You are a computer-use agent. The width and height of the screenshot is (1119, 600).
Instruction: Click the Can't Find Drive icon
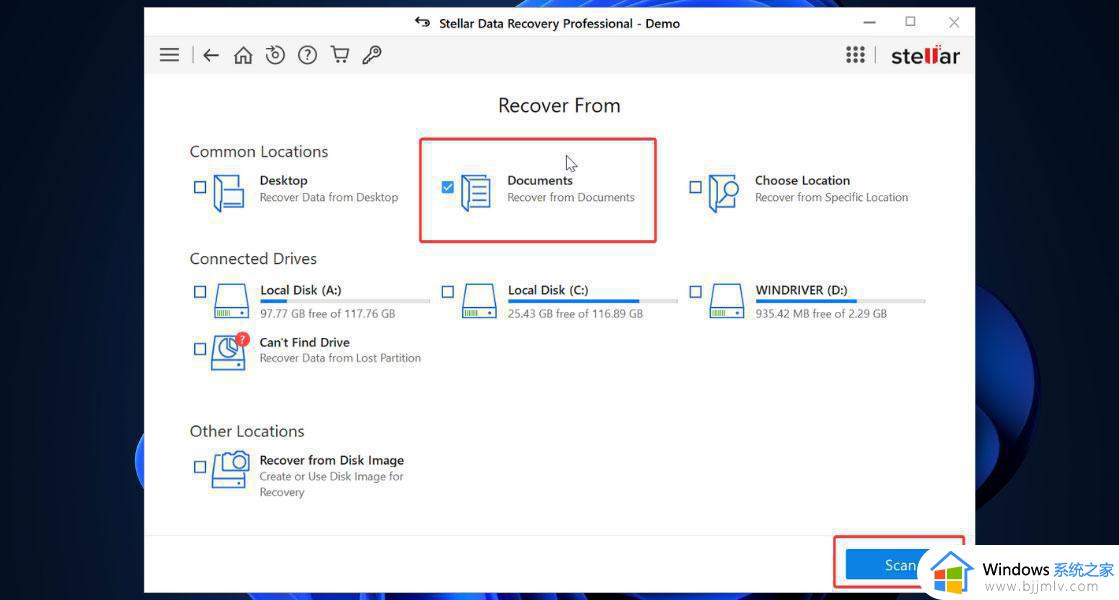point(230,352)
